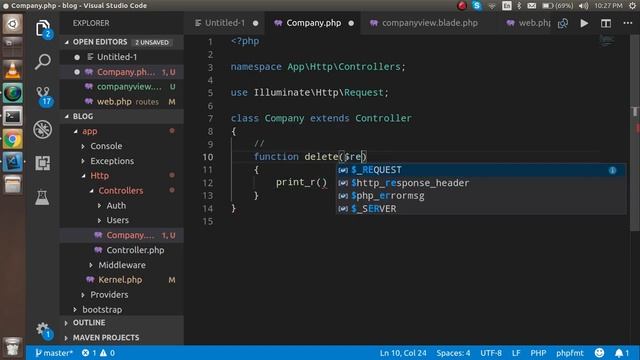Choose the $http_response_header suggestion

click(x=481, y=183)
